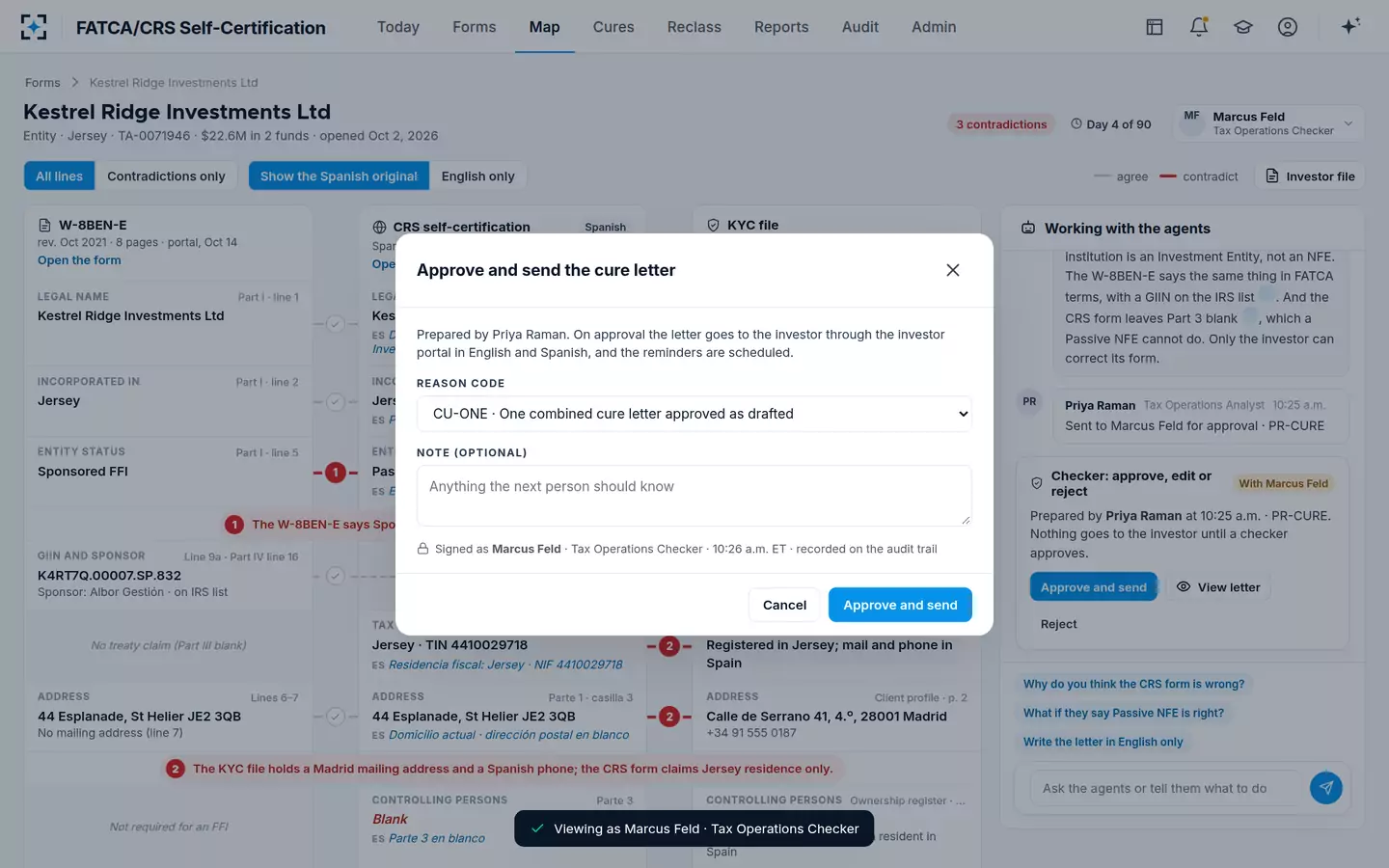
Task: Click the app logo icon beside FATCA/CRS Self-Certification
Action: tap(34, 27)
